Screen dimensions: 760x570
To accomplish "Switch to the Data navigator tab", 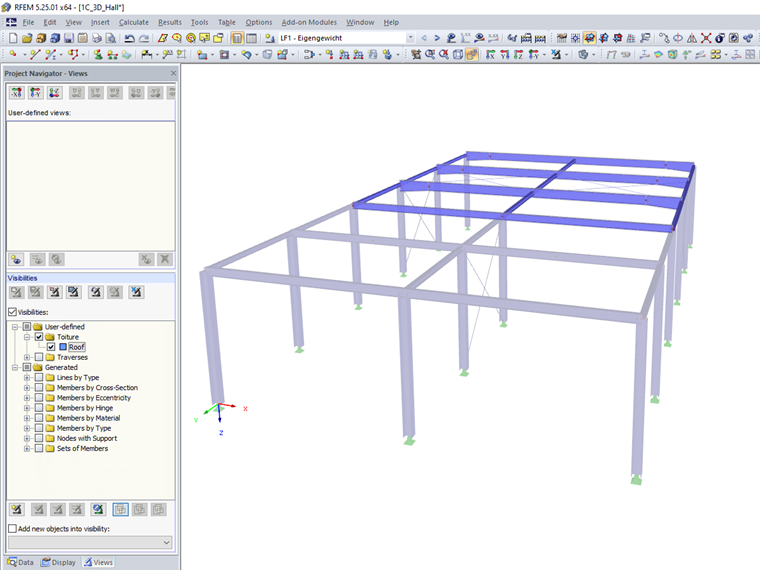I will [x=21, y=562].
